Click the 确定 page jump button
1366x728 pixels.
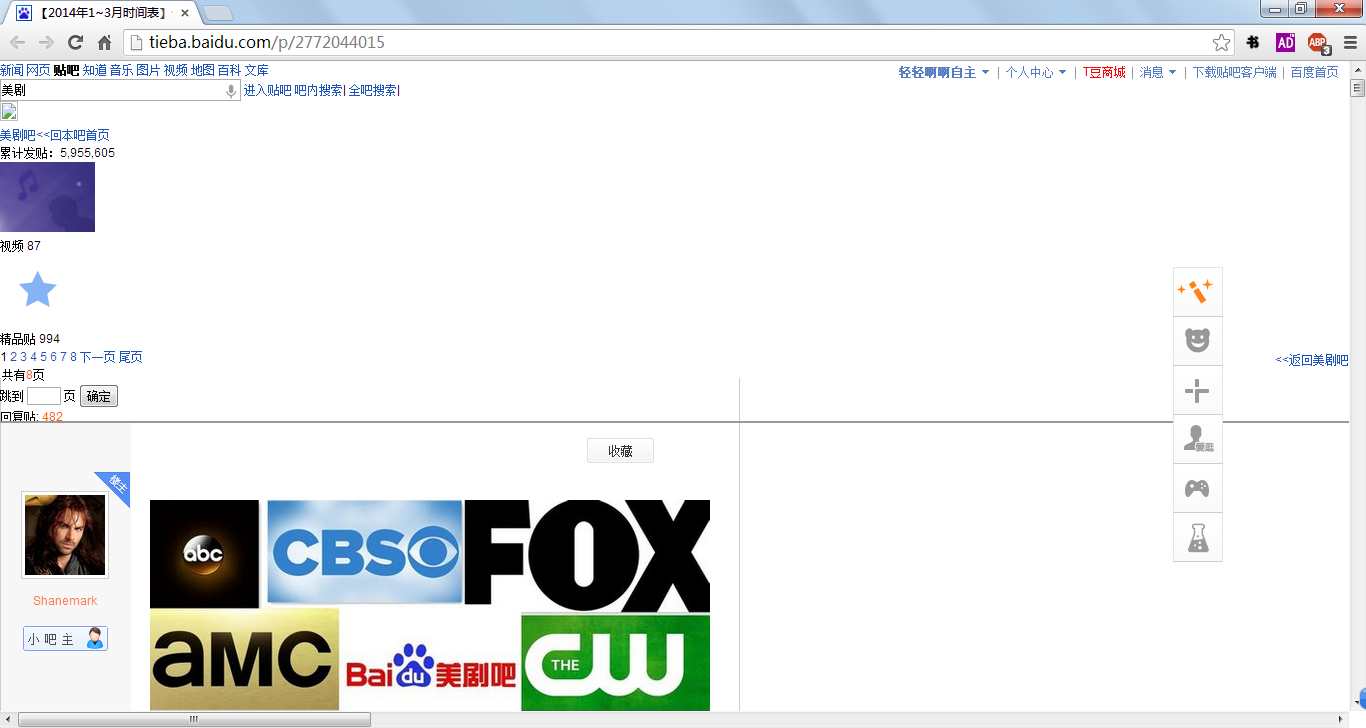99,396
